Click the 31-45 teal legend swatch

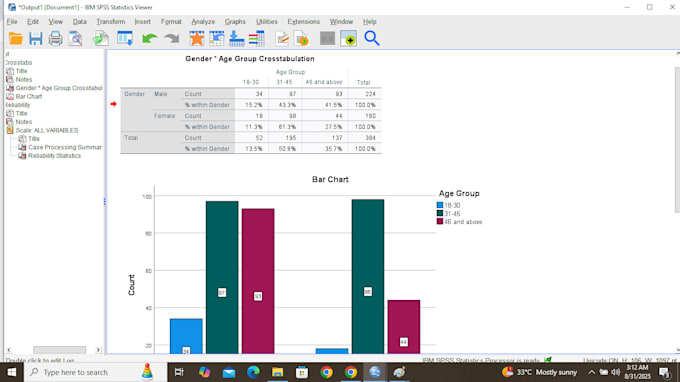point(440,213)
